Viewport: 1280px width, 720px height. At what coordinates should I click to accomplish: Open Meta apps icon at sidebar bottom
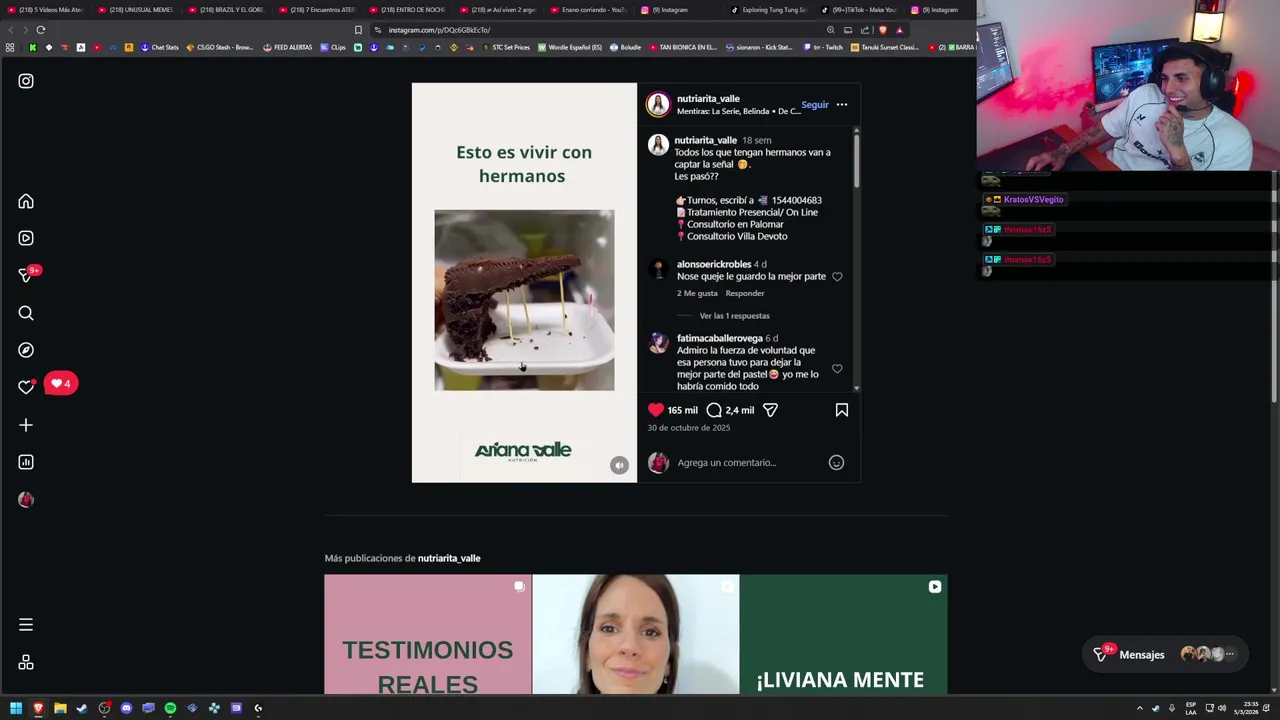pos(26,663)
